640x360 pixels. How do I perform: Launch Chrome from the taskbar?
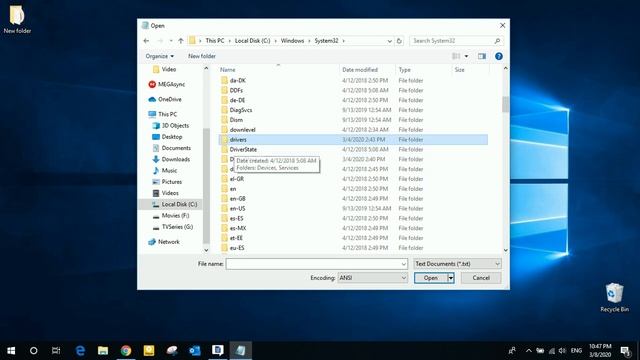click(126, 351)
